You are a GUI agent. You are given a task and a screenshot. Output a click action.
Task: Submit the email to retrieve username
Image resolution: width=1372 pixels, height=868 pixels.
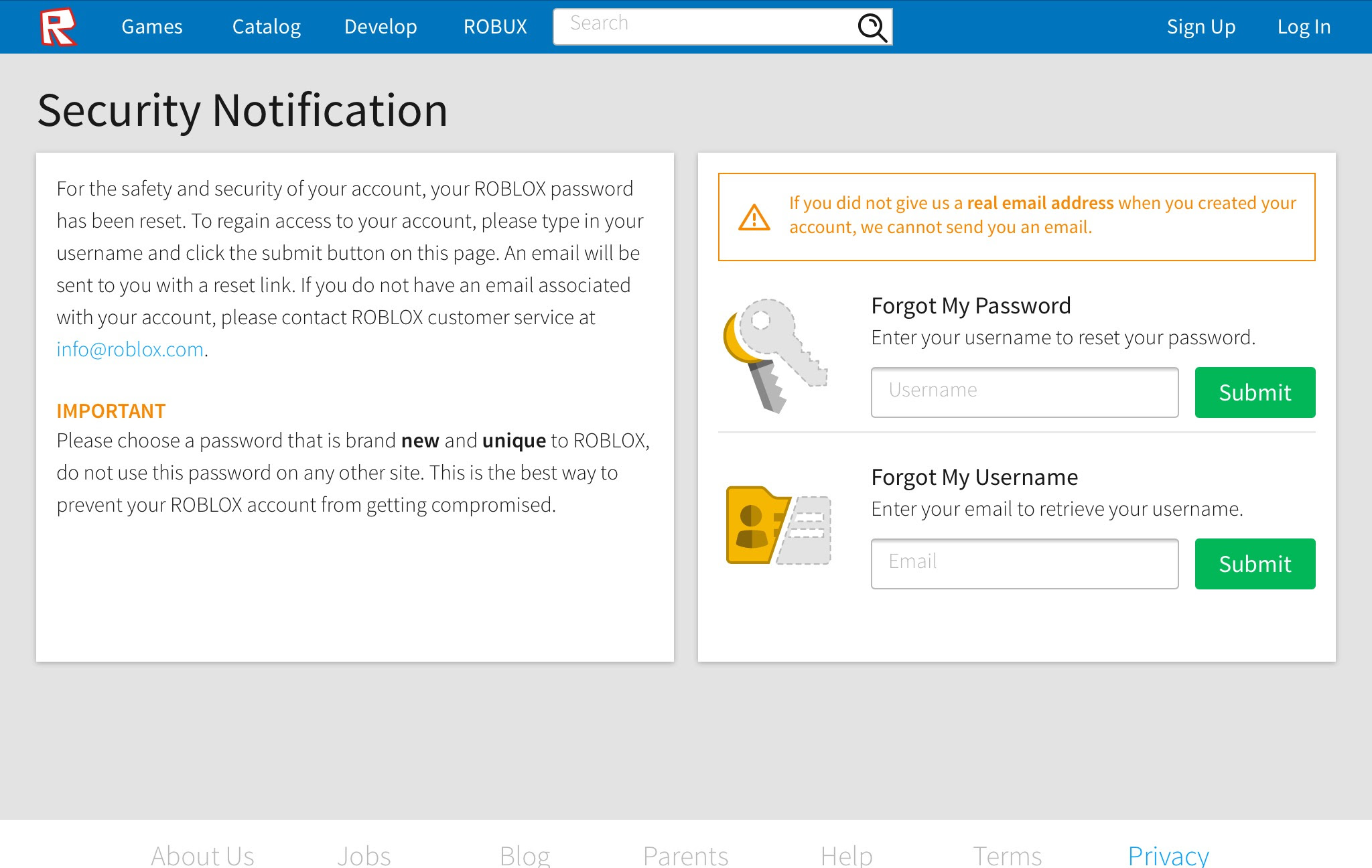[x=1255, y=564]
